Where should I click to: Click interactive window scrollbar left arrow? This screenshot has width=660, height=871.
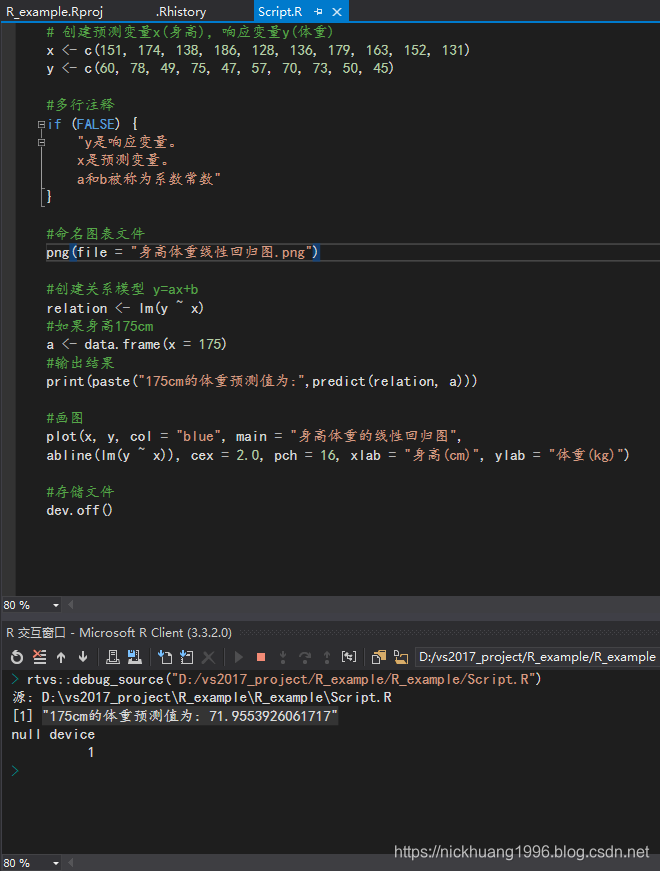tap(71, 863)
